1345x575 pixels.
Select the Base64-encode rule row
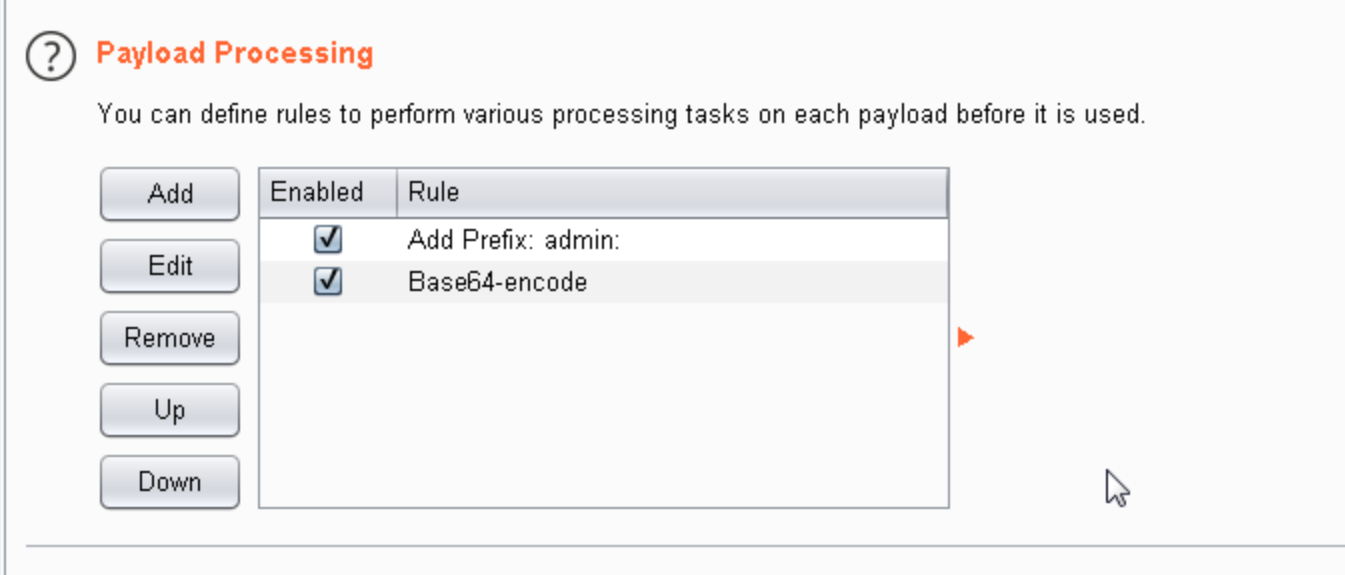498,282
